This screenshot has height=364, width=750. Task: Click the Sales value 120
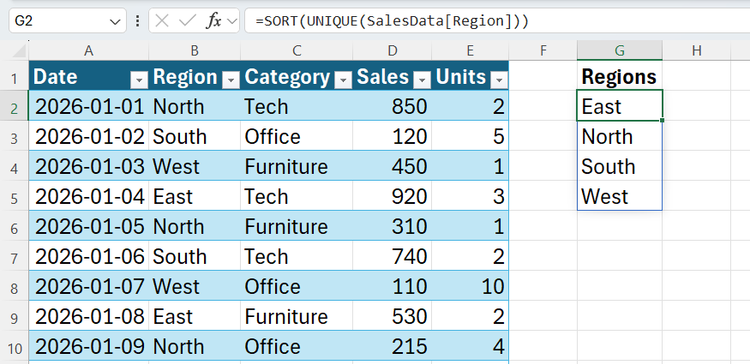pos(392,136)
